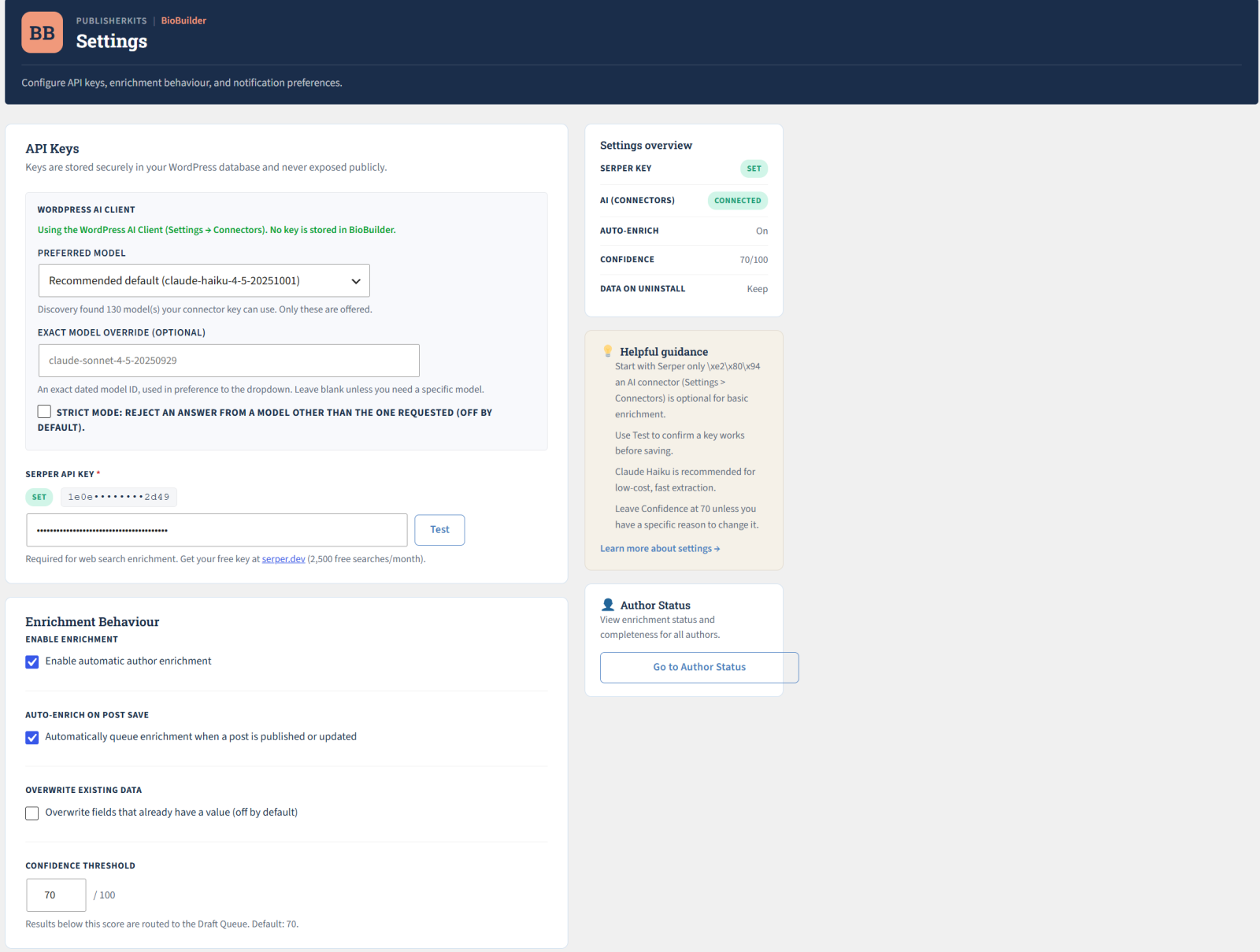Screen dimensions: 1260x952
Task: Click the Leave Confidence at 70 tip
Action: tap(687, 517)
